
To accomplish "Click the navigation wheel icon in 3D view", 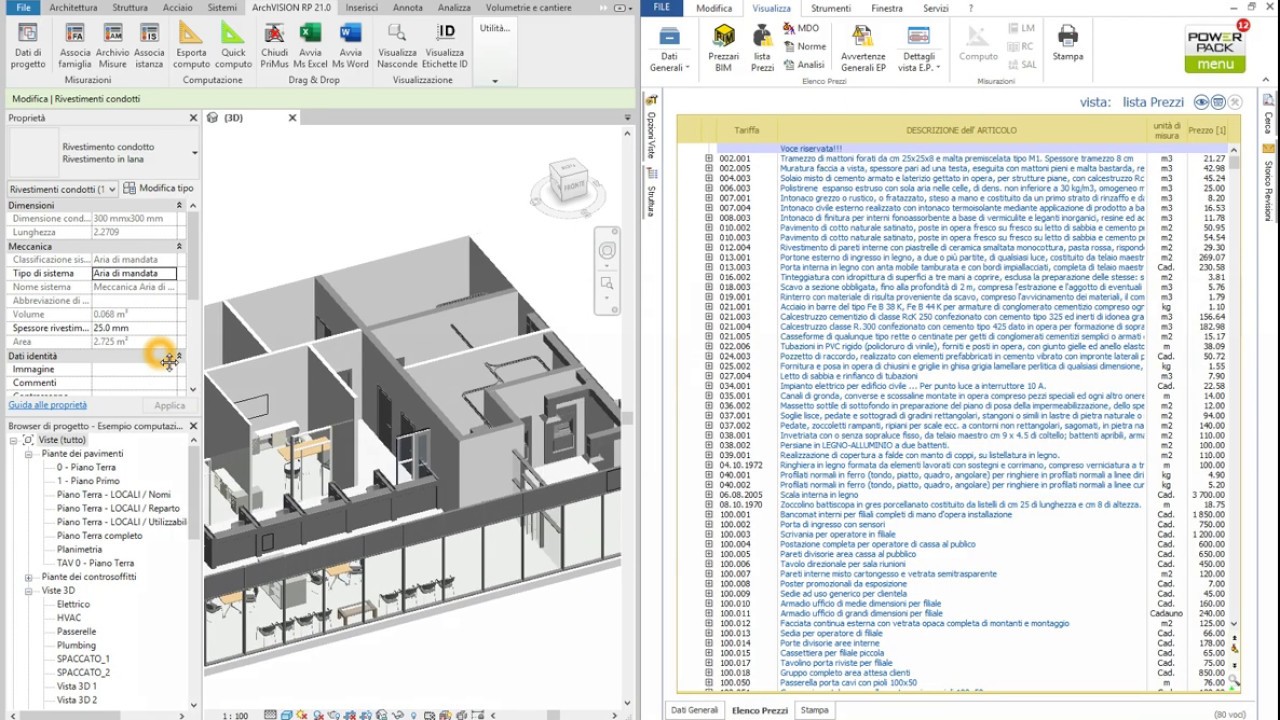I will point(607,251).
